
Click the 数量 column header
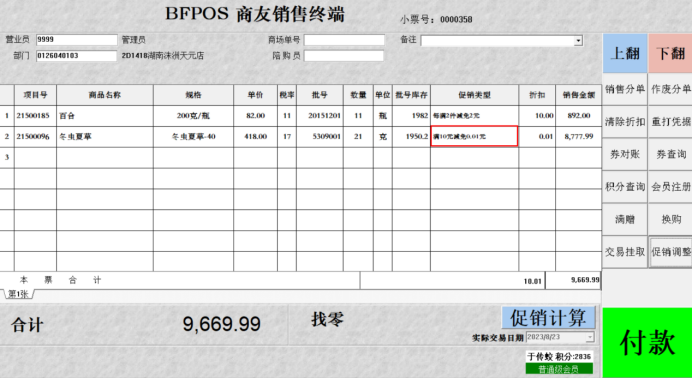pos(358,95)
